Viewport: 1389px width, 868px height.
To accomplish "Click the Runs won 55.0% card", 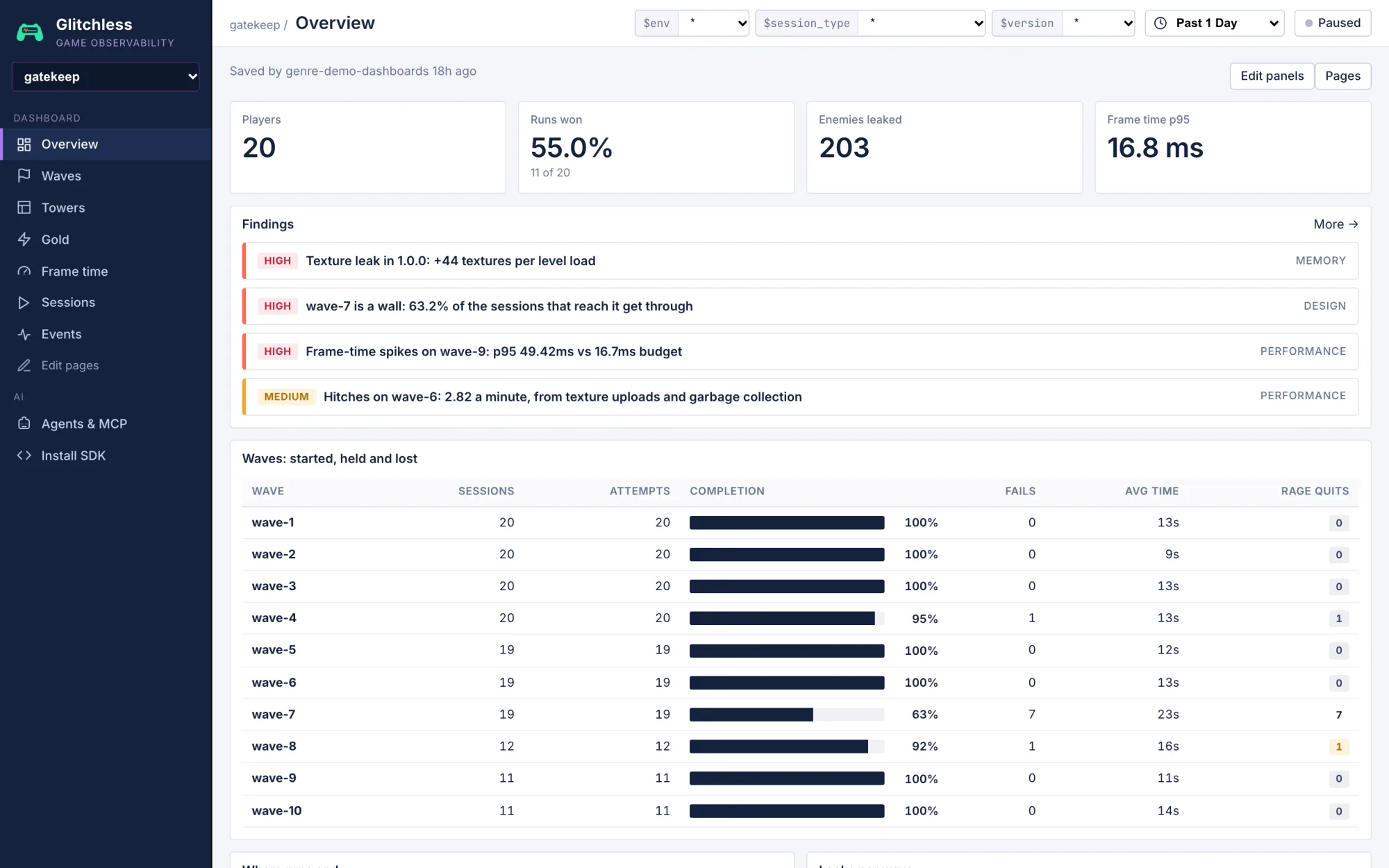I will [656, 147].
